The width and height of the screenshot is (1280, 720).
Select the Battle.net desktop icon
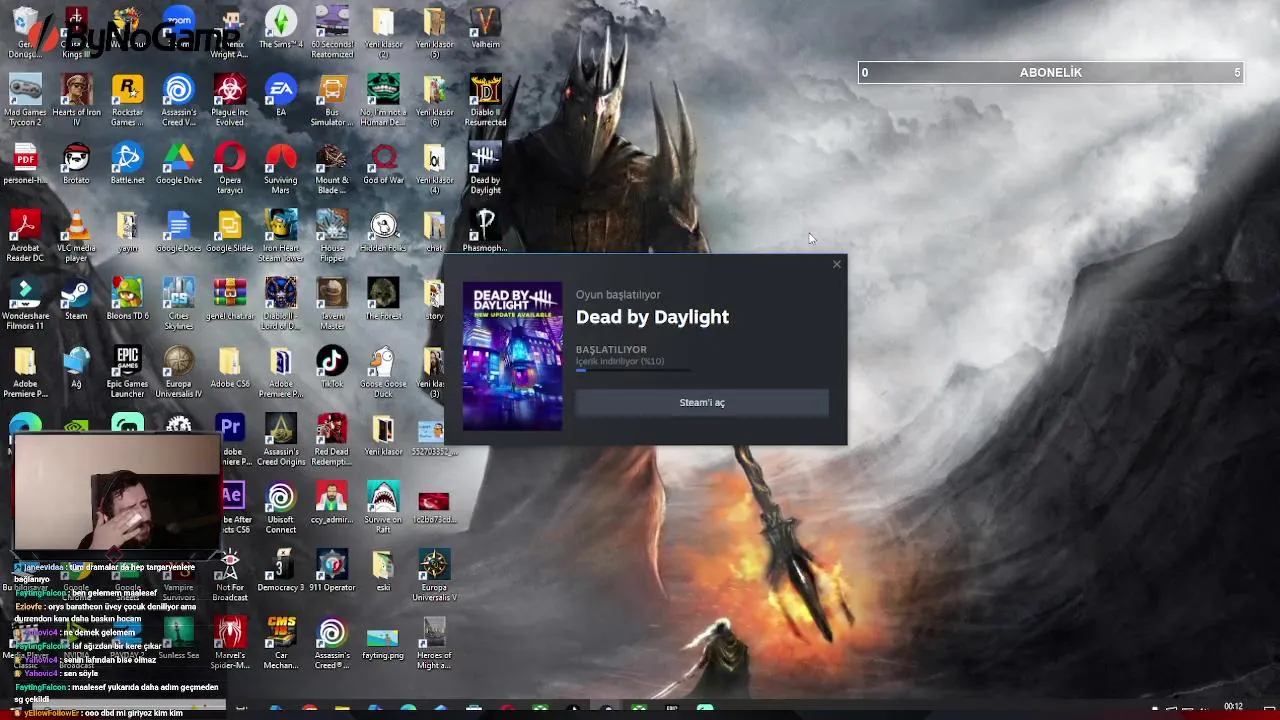point(127,164)
